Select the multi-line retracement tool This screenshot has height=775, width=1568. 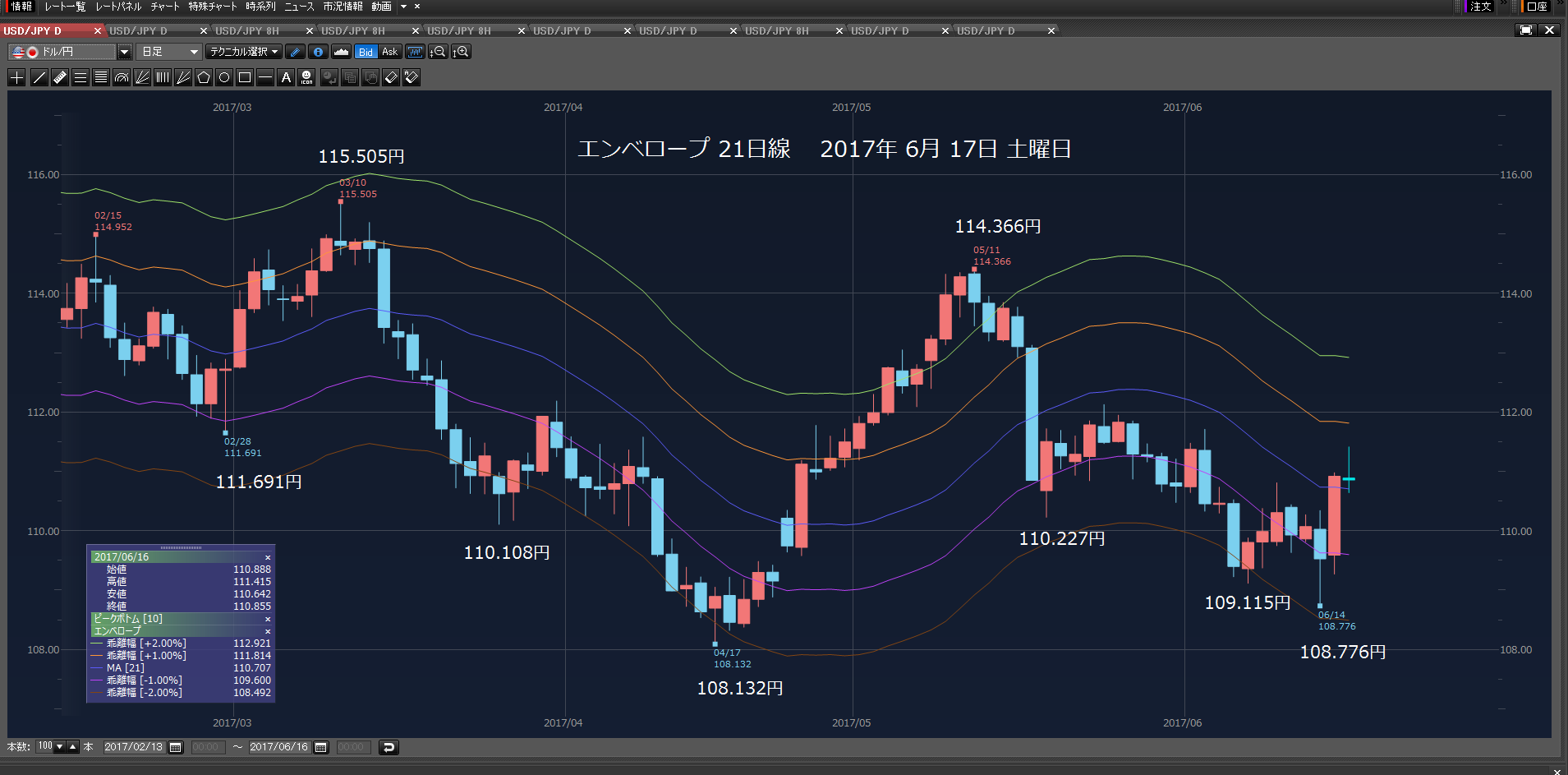coord(101,77)
